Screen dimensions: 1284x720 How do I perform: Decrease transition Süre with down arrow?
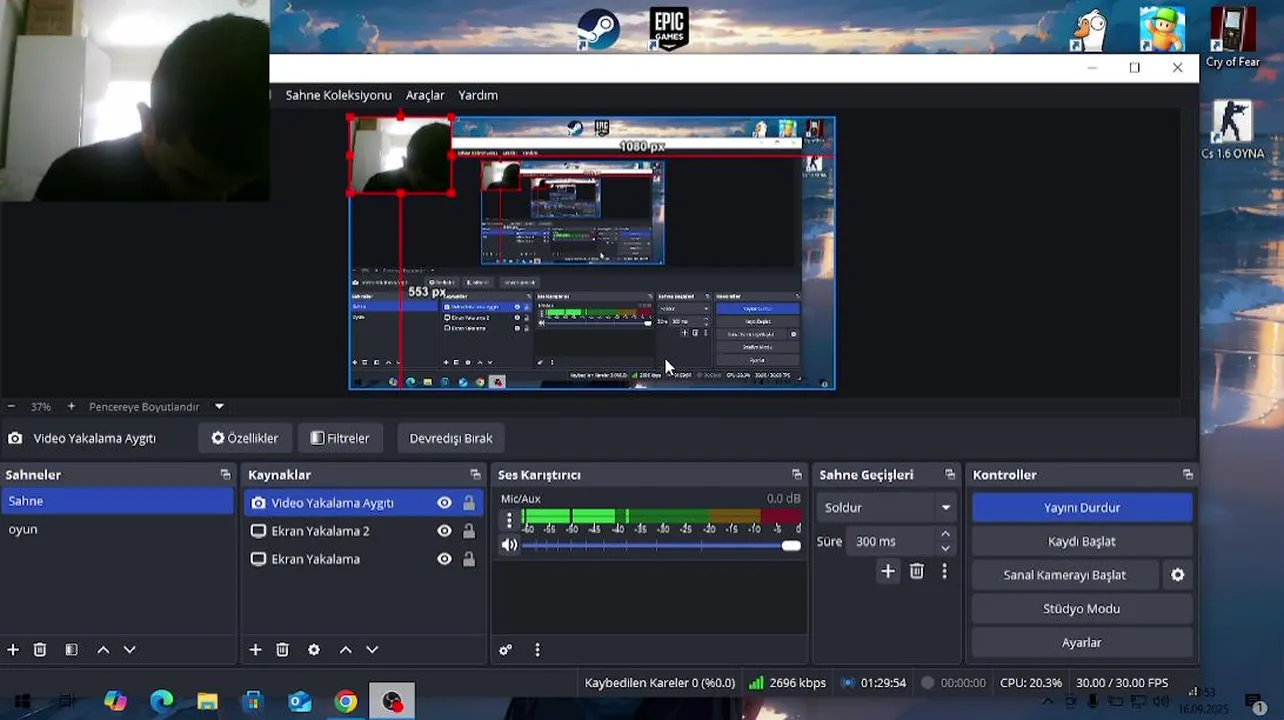[x=946, y=548]
